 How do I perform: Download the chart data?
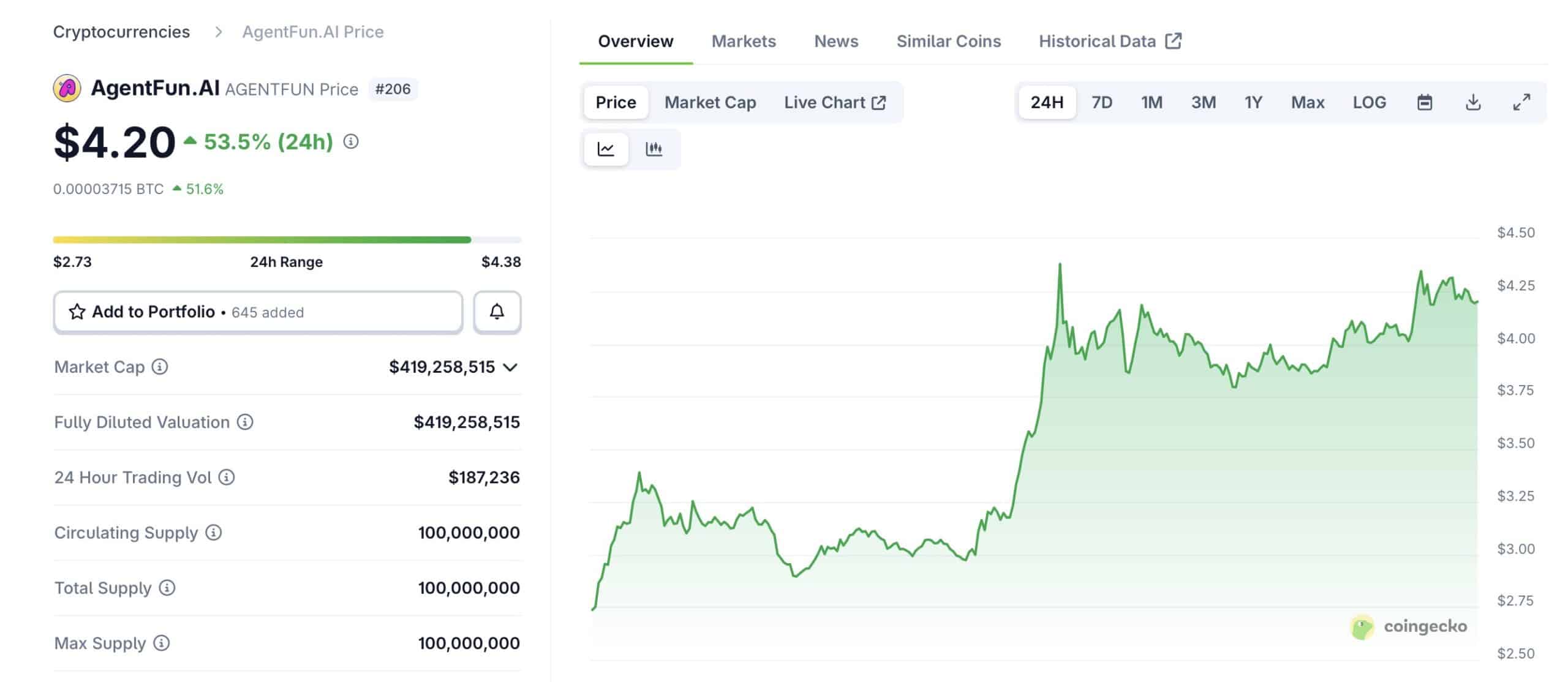click(x=1473, y=102)
